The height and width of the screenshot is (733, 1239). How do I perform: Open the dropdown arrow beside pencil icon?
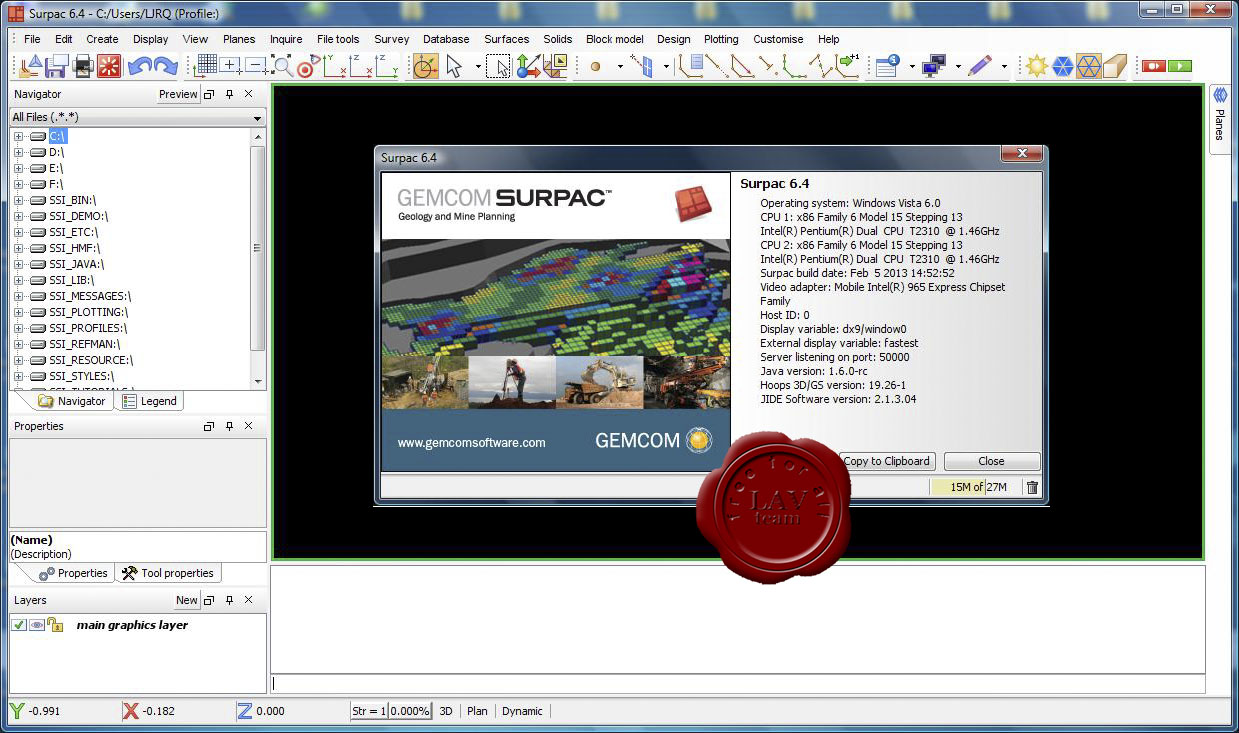pos(1004,67)
